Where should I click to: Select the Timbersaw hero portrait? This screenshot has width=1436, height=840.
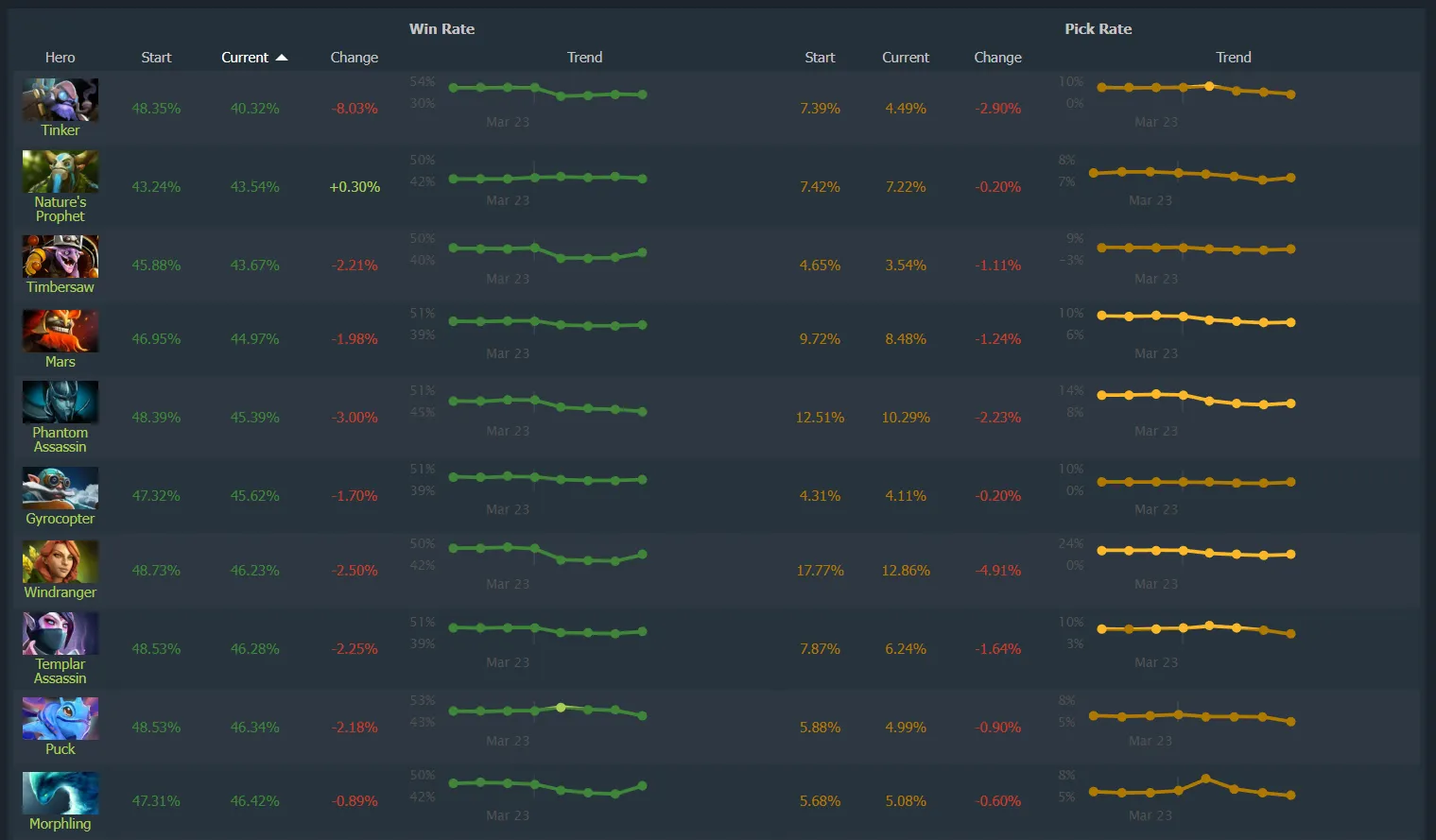pyautogui.click(x=60, y=255)
